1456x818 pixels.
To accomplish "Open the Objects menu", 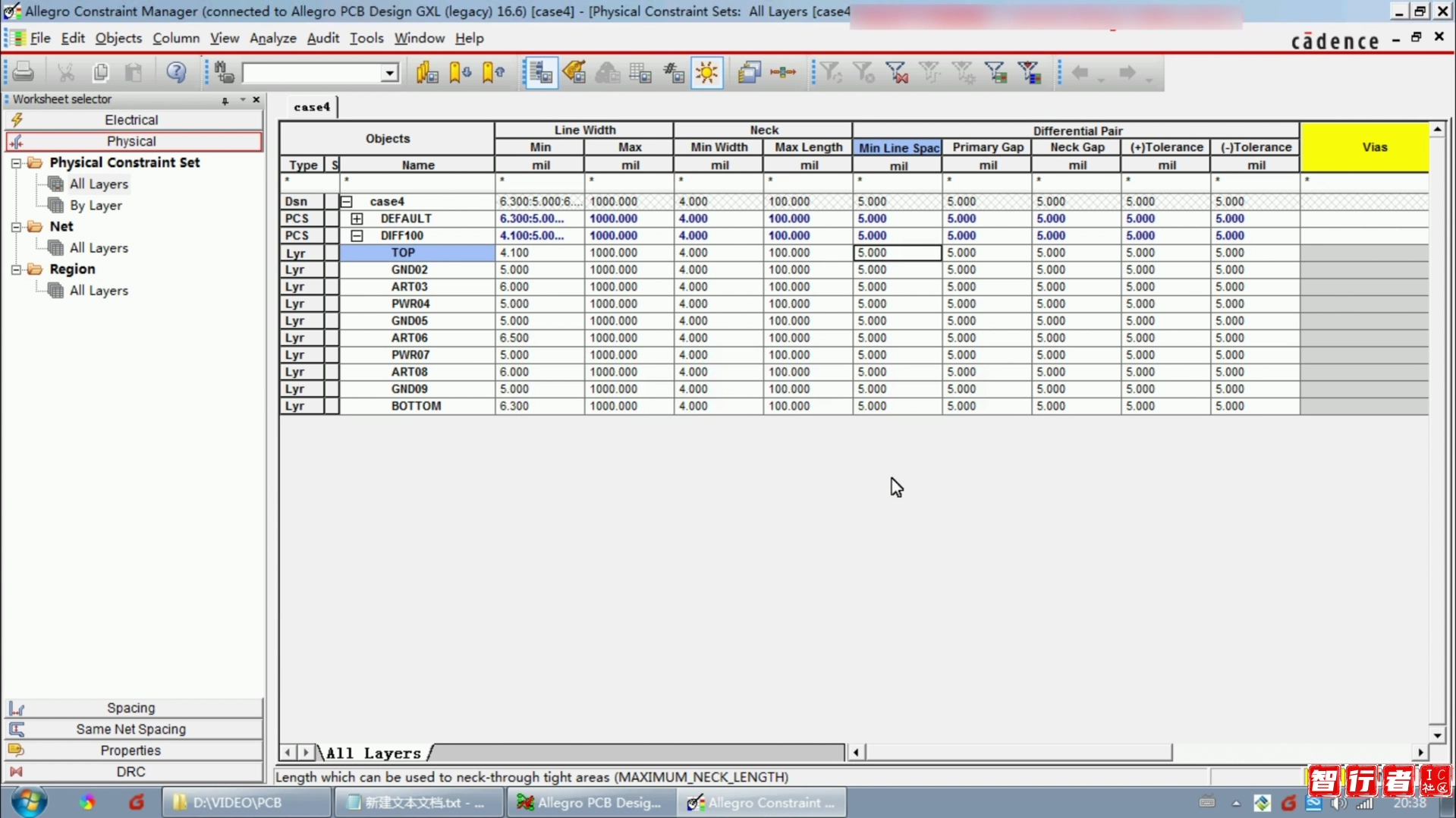I will [x=118, y=38].
